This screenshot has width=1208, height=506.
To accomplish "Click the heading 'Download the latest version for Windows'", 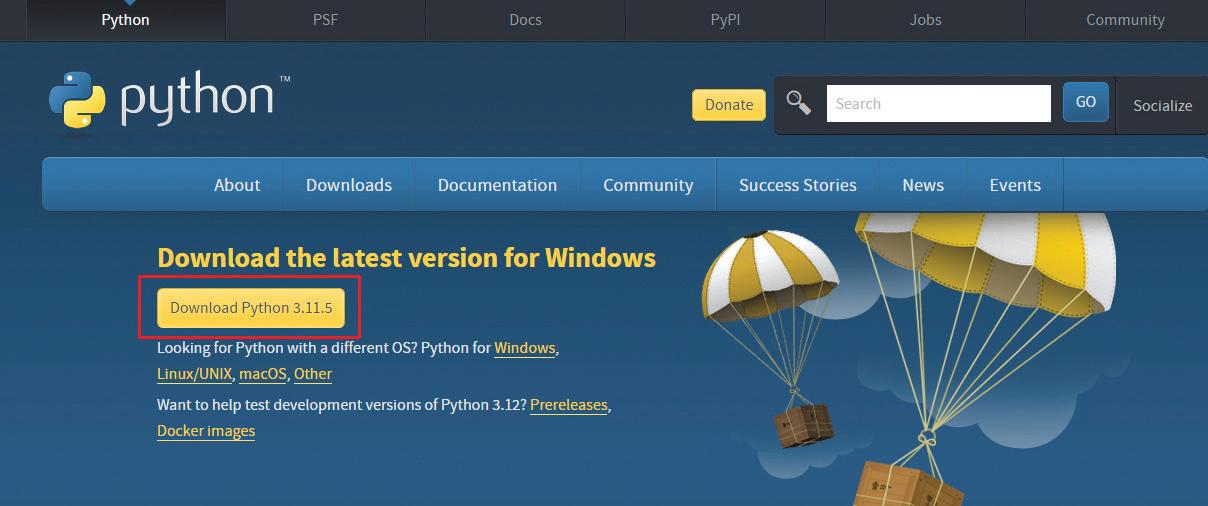I will [x=406, y=258].
